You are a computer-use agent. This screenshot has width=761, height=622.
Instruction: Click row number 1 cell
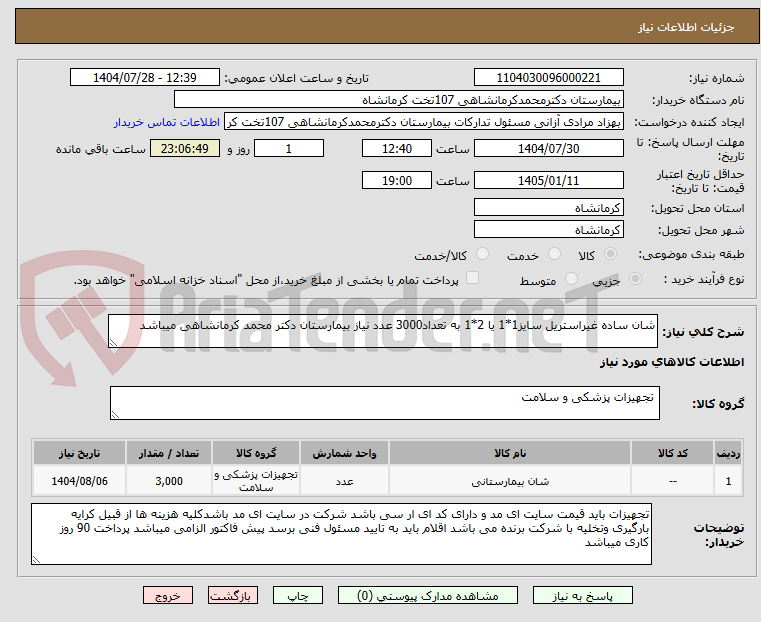point(728,481)
